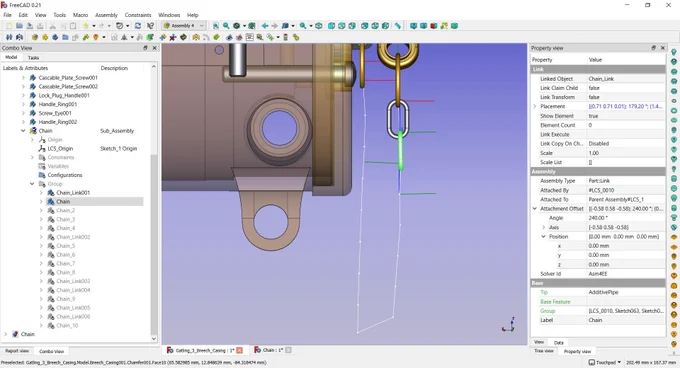The height and width of the screenshot is (368, 680).
Task: Select LCS_Origin tree item
Action: click(x=60, y=149)
